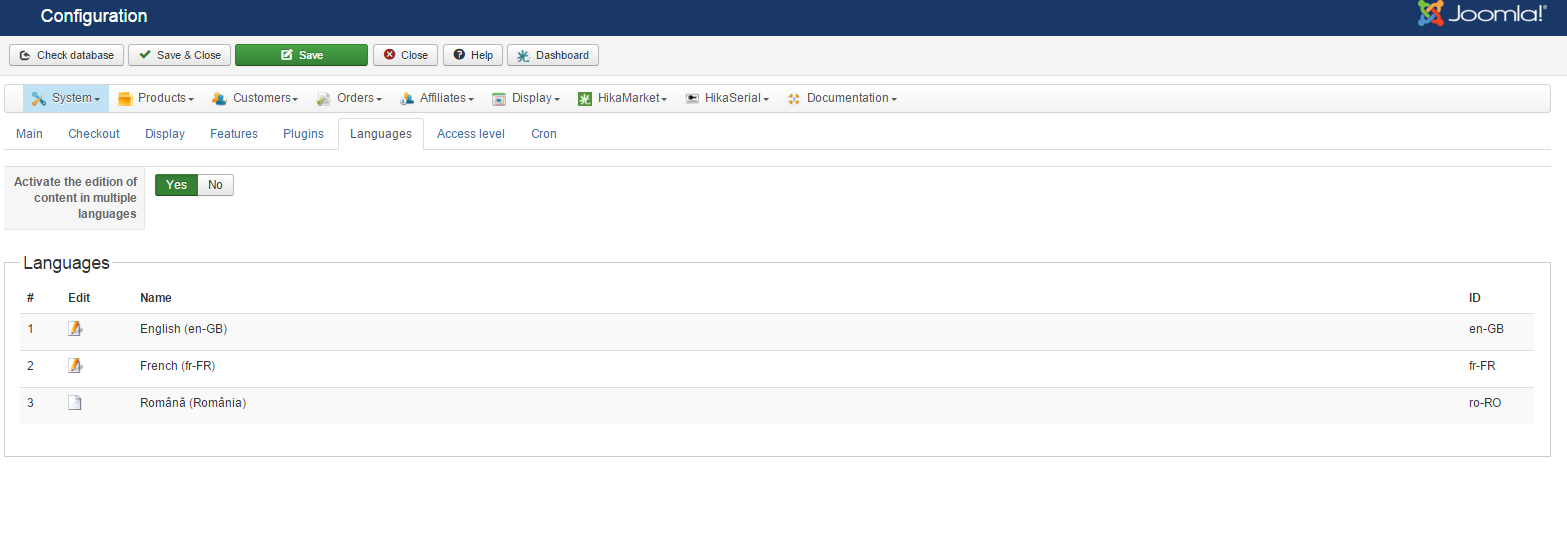The width and height of the screenshot is (1567, 550).
Task: Click the Edit column header
Action: coord(79,298)
